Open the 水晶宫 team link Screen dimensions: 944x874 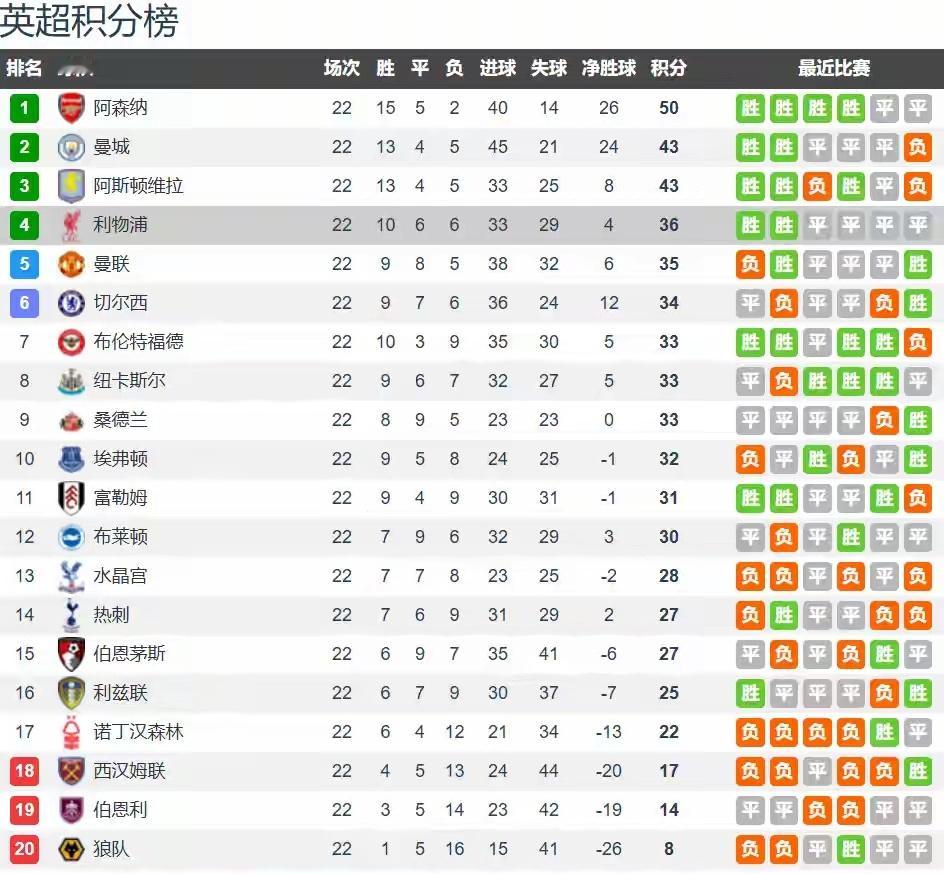(x=120, y=576)
